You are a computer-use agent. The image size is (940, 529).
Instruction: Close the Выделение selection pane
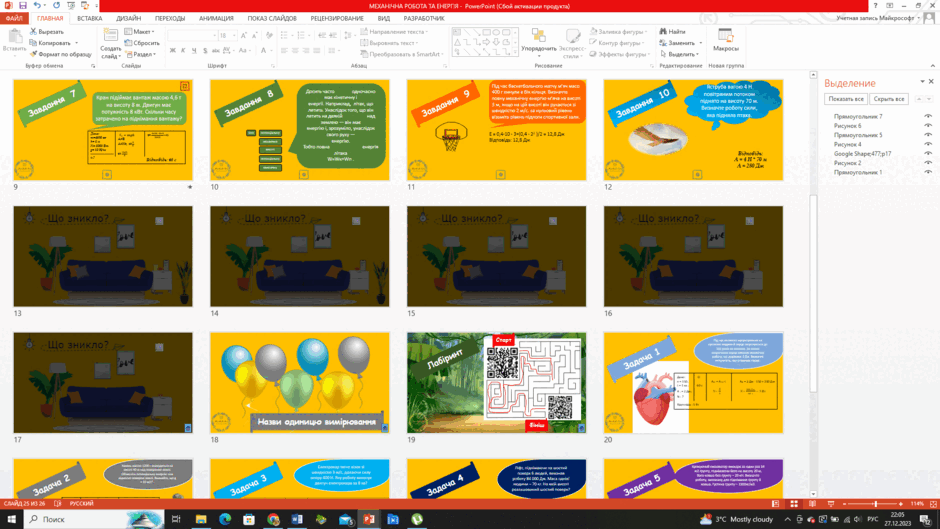[x=931, y=82]
